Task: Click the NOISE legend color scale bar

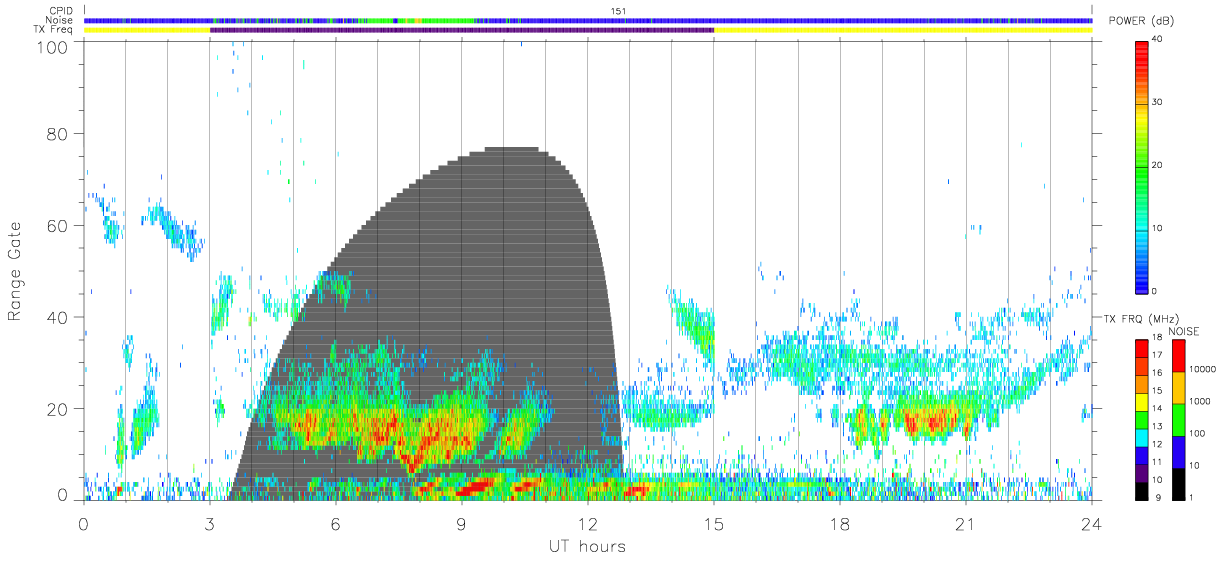Action: tap(1178, 418)
